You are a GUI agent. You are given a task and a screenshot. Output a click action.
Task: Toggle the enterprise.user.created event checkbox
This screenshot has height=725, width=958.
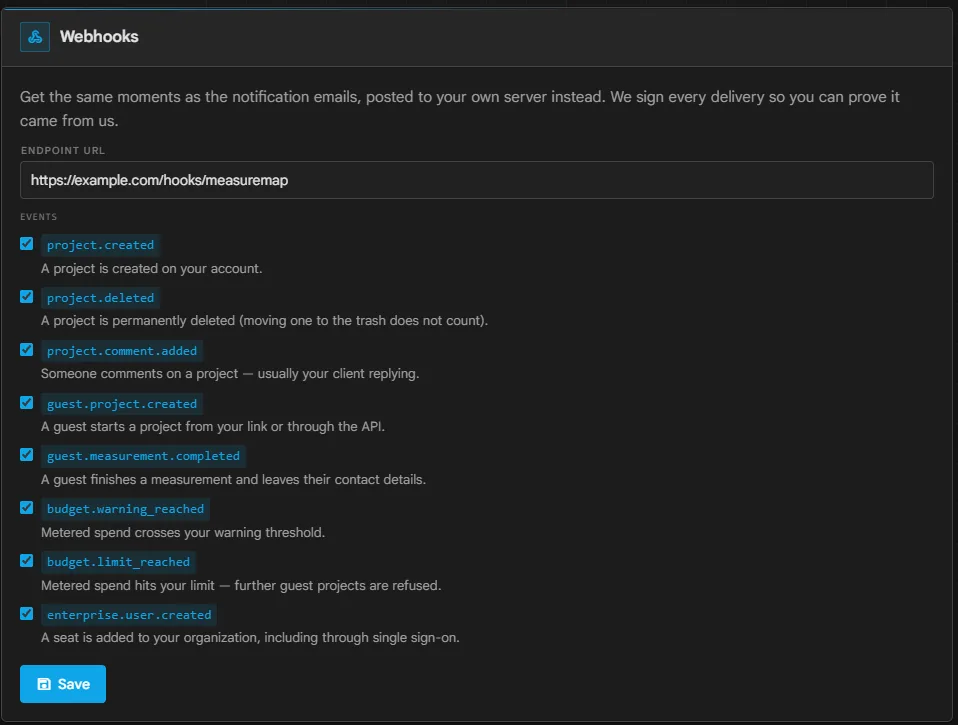pos(26,613)
